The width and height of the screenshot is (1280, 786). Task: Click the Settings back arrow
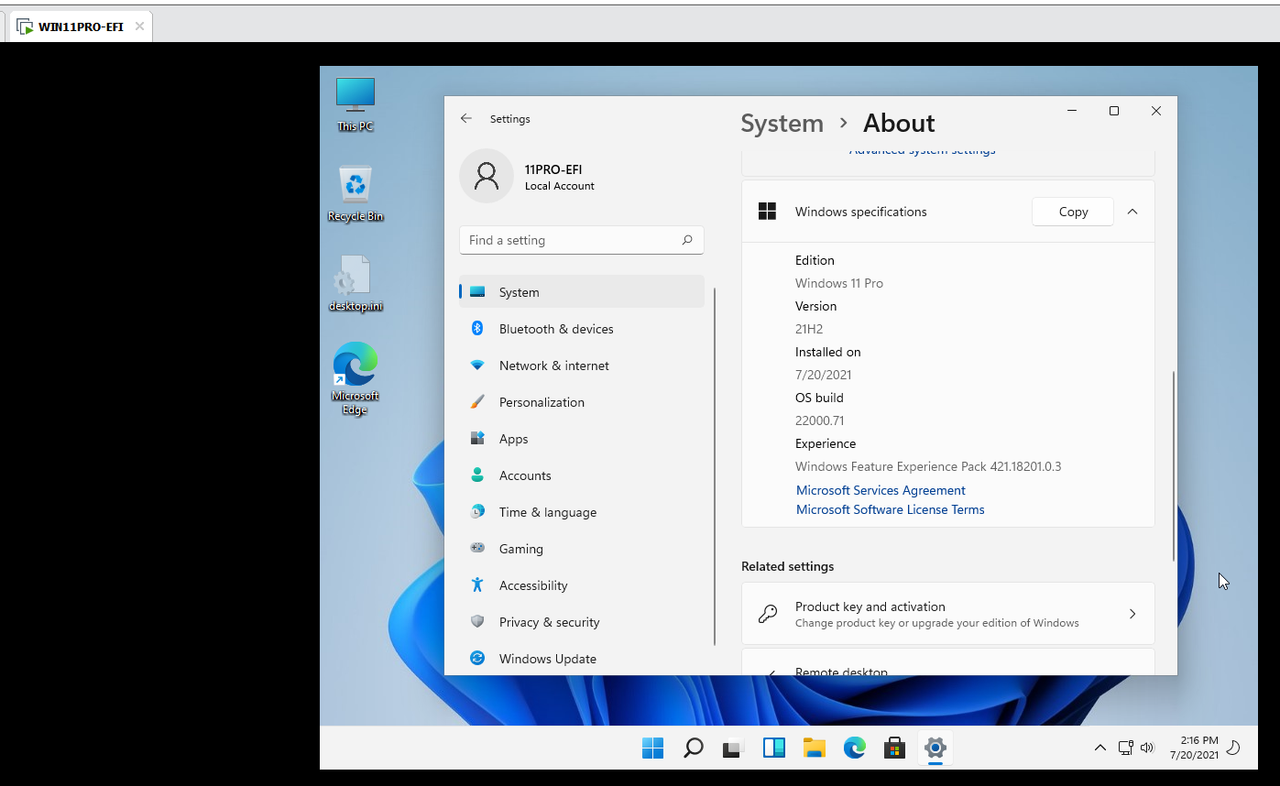pyautogui.click(x=466, y=118)
